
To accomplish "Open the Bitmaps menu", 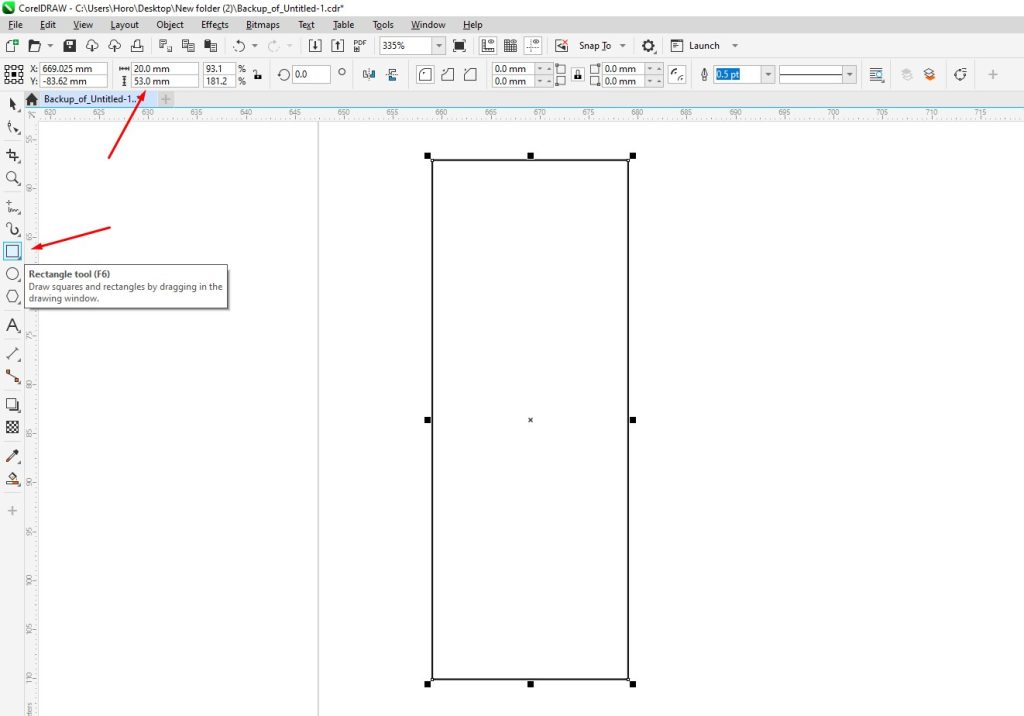I will tap(262, 25).
